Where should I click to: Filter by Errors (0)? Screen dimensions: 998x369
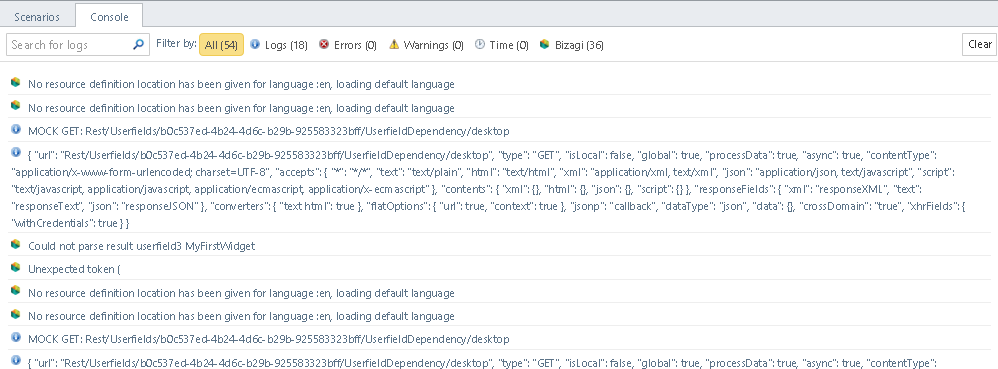(x=348, y=45)
